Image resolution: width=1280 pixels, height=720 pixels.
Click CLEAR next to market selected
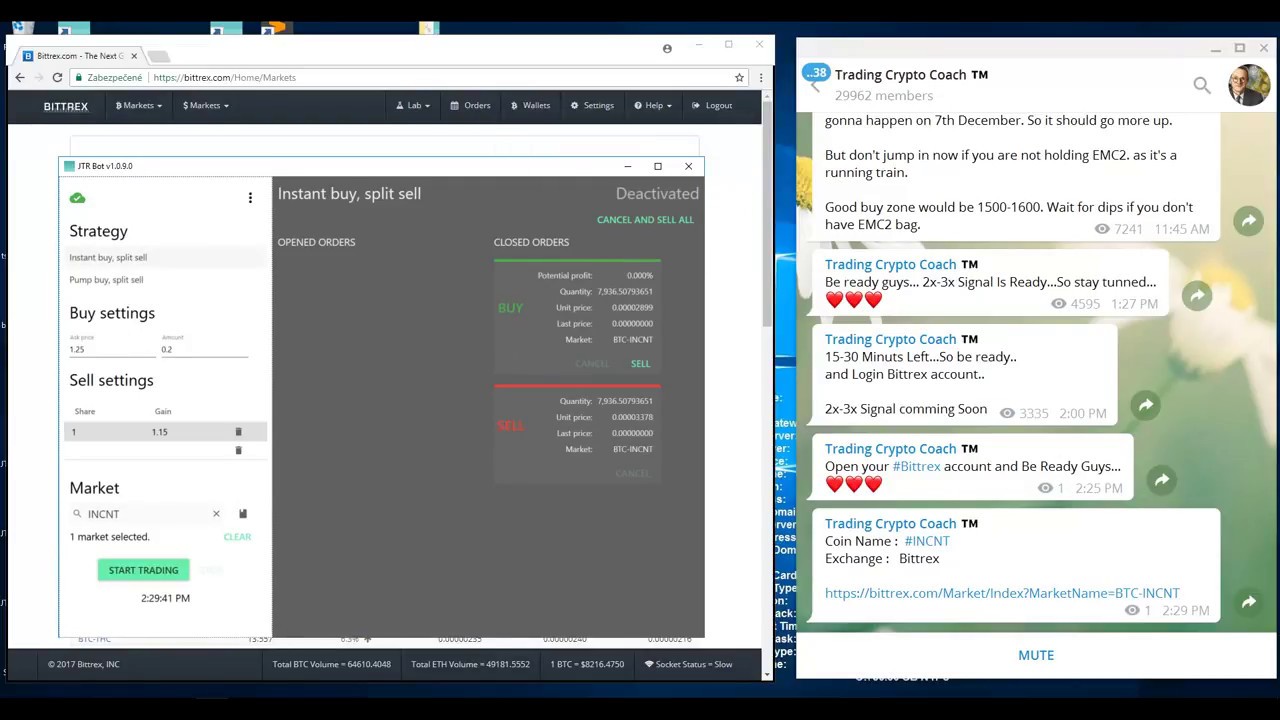[x=237, y=537]
